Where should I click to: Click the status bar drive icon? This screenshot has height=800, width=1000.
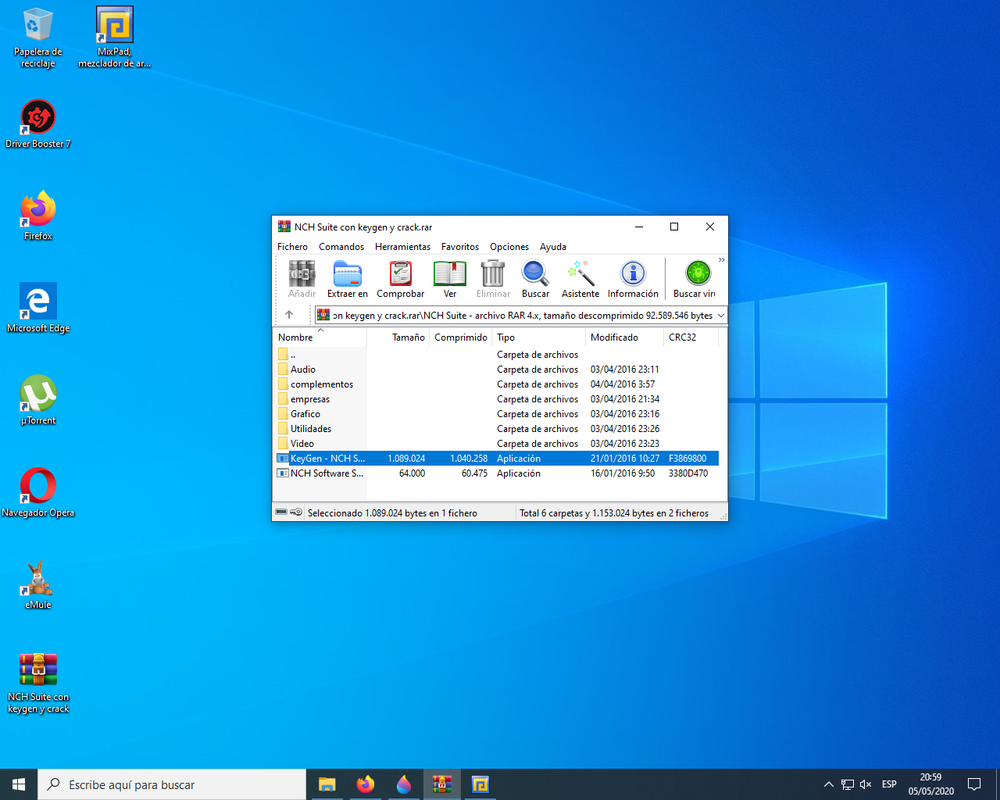coord(281,512)
